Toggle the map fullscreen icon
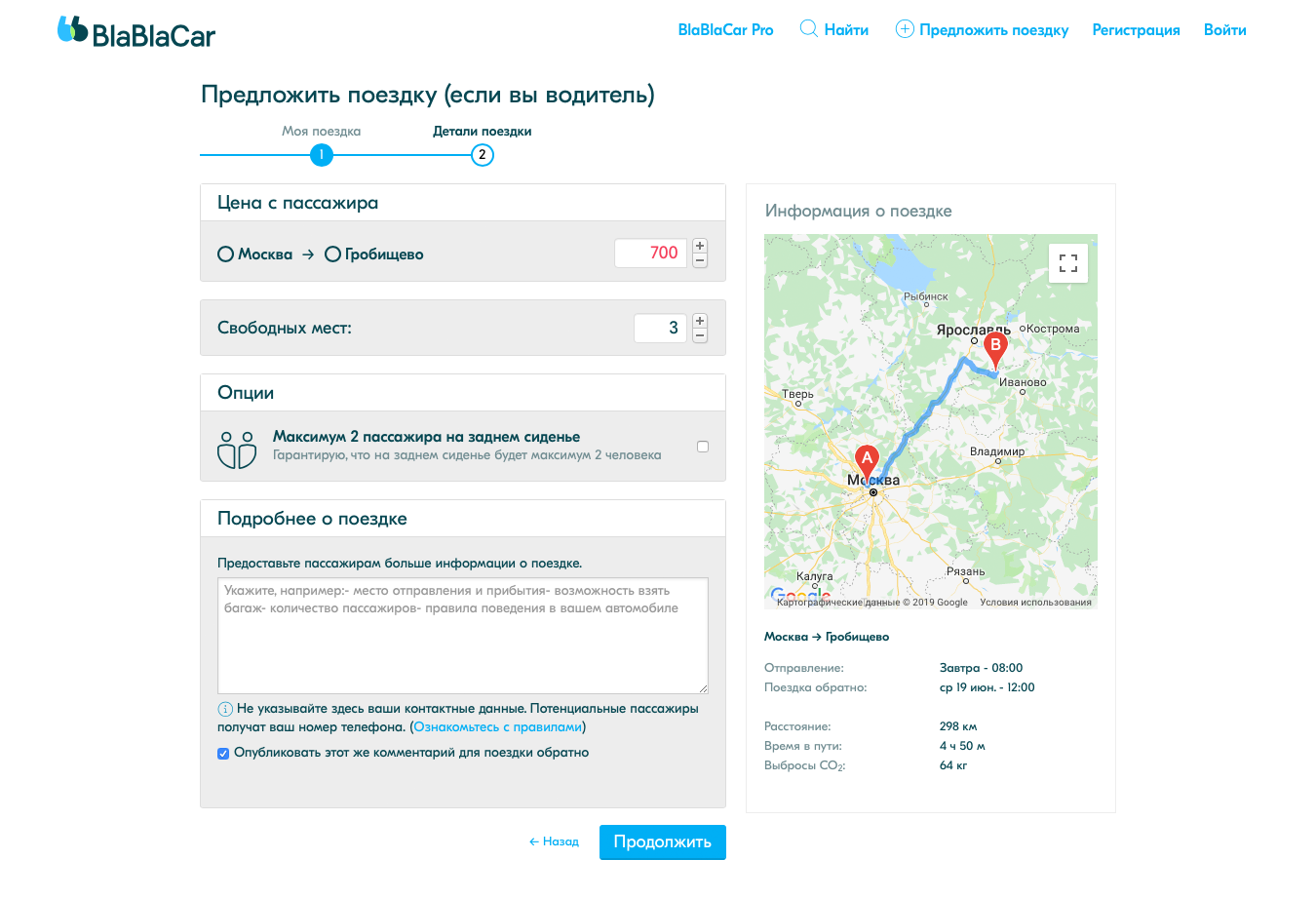Screen dimensions: 1316x899 1068,263
